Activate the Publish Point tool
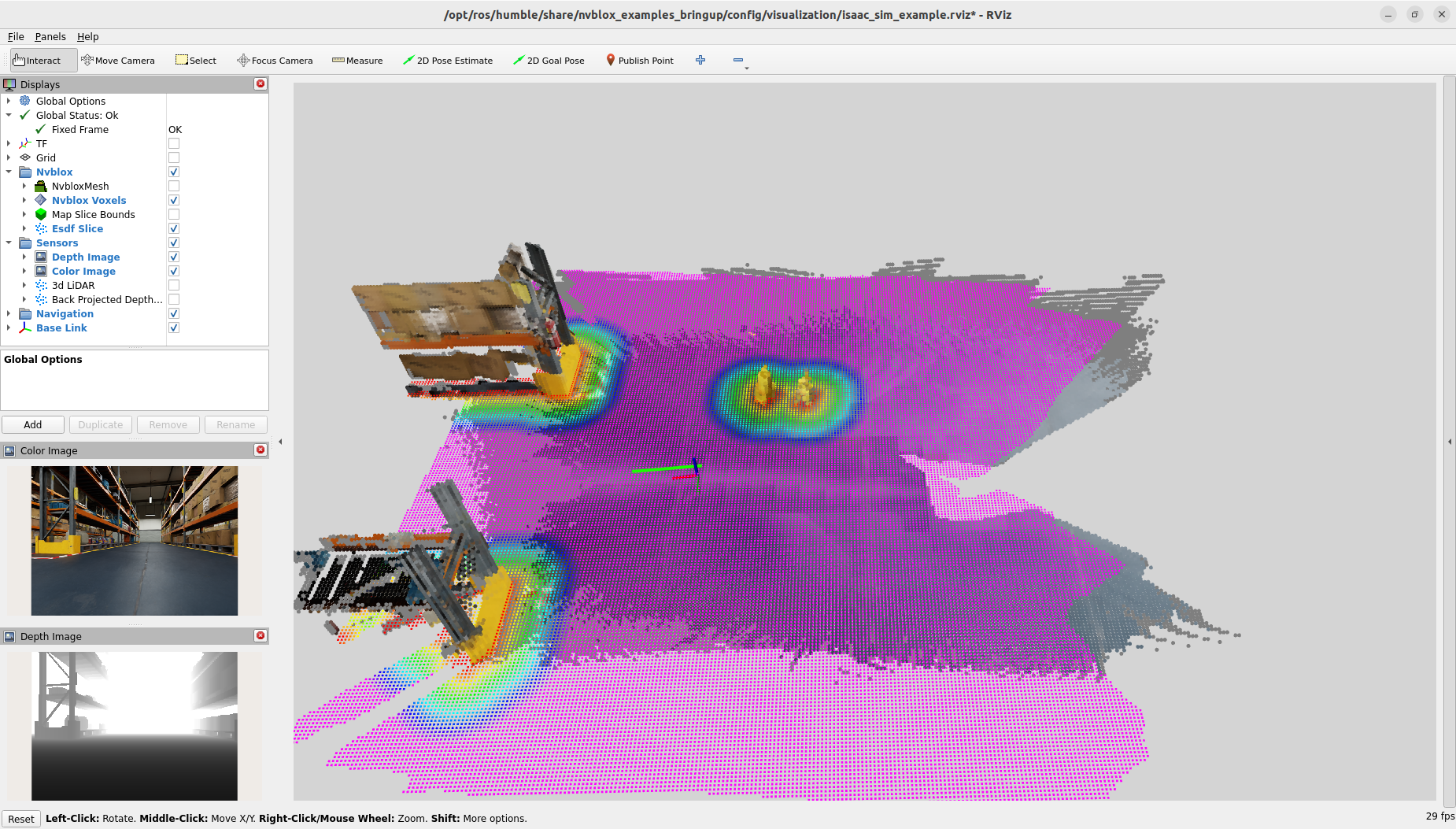1456x829 pixels. point(639,61)
